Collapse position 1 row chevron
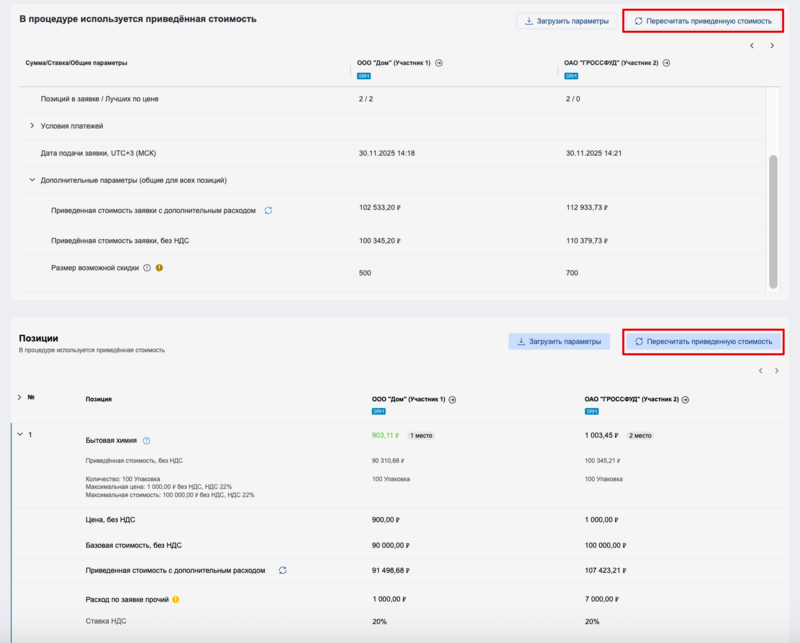The image size is (800, 643). 19,434
